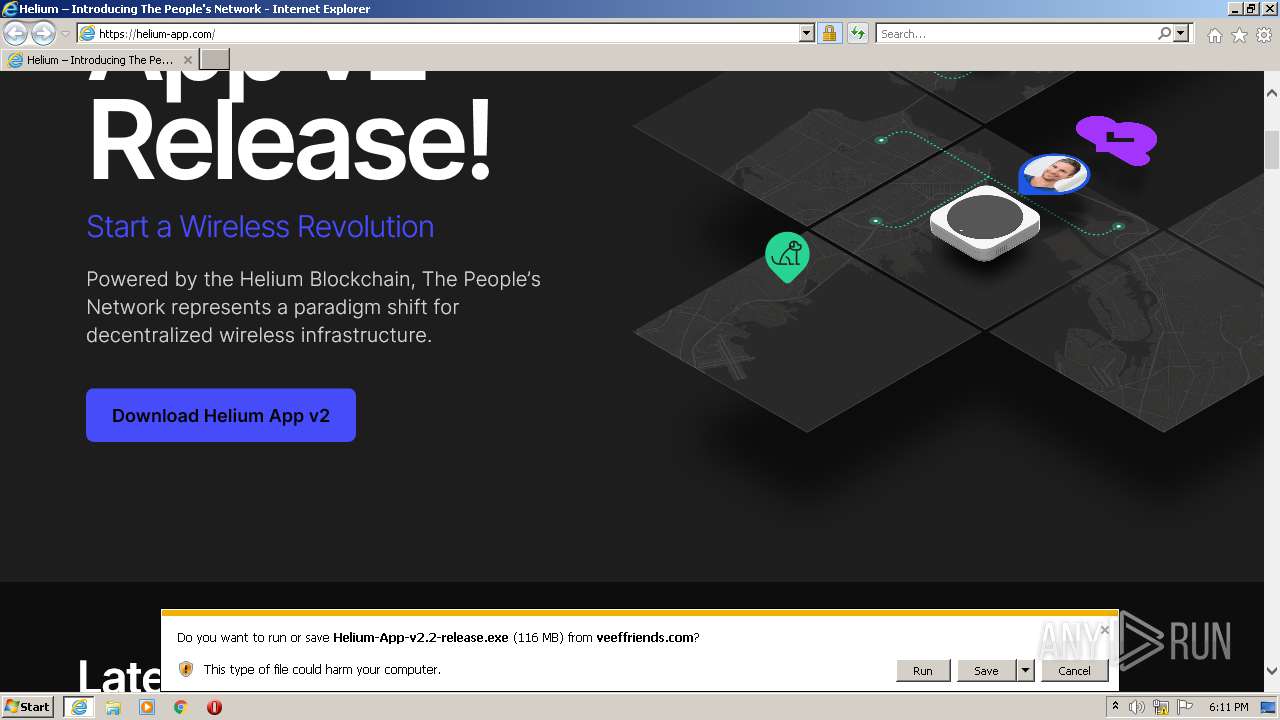This screenshot has width=1280, height=720.
Task: Click the Search box field
Action: click(1015, 34)
